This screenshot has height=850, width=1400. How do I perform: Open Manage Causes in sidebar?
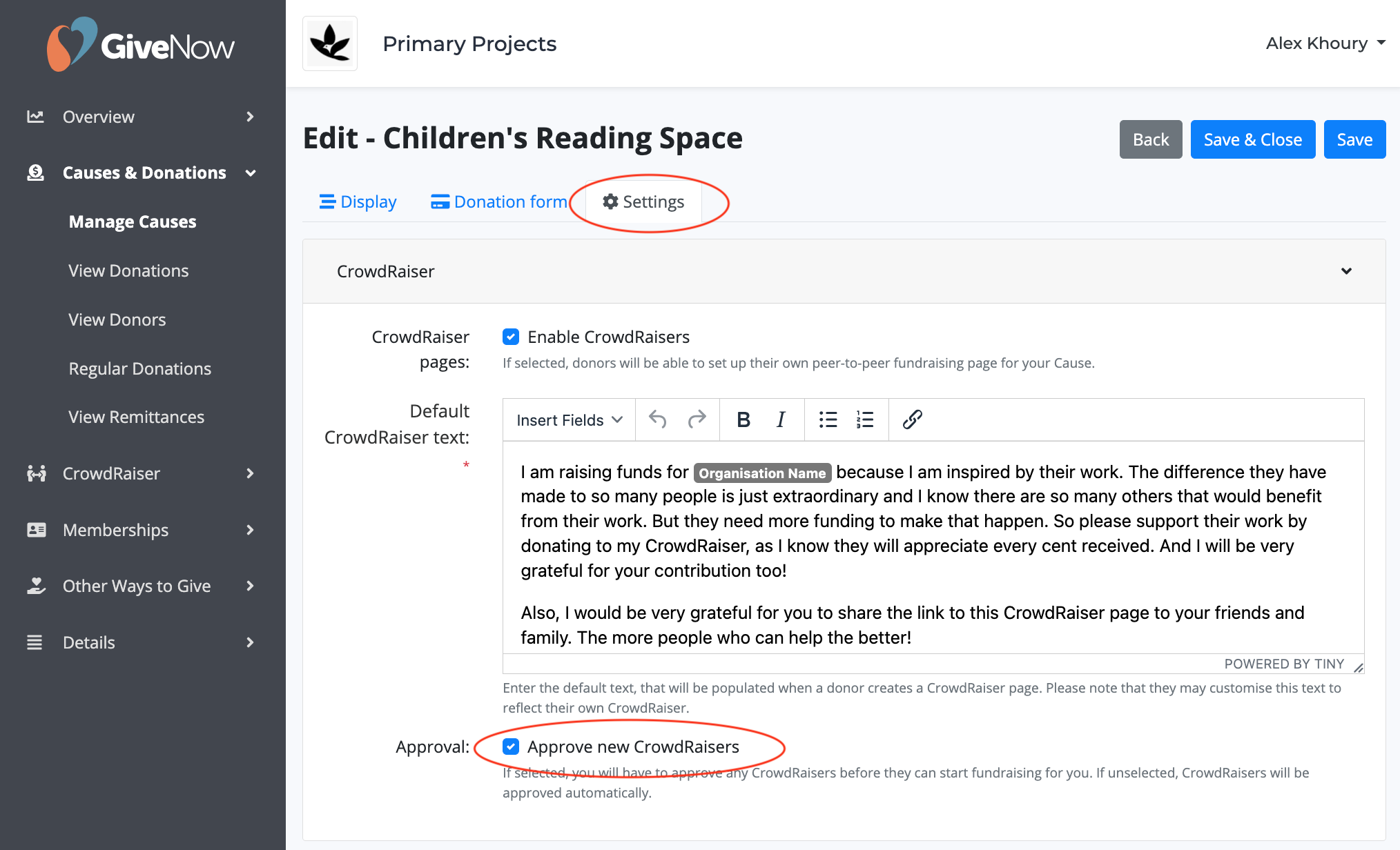[133, 221]
